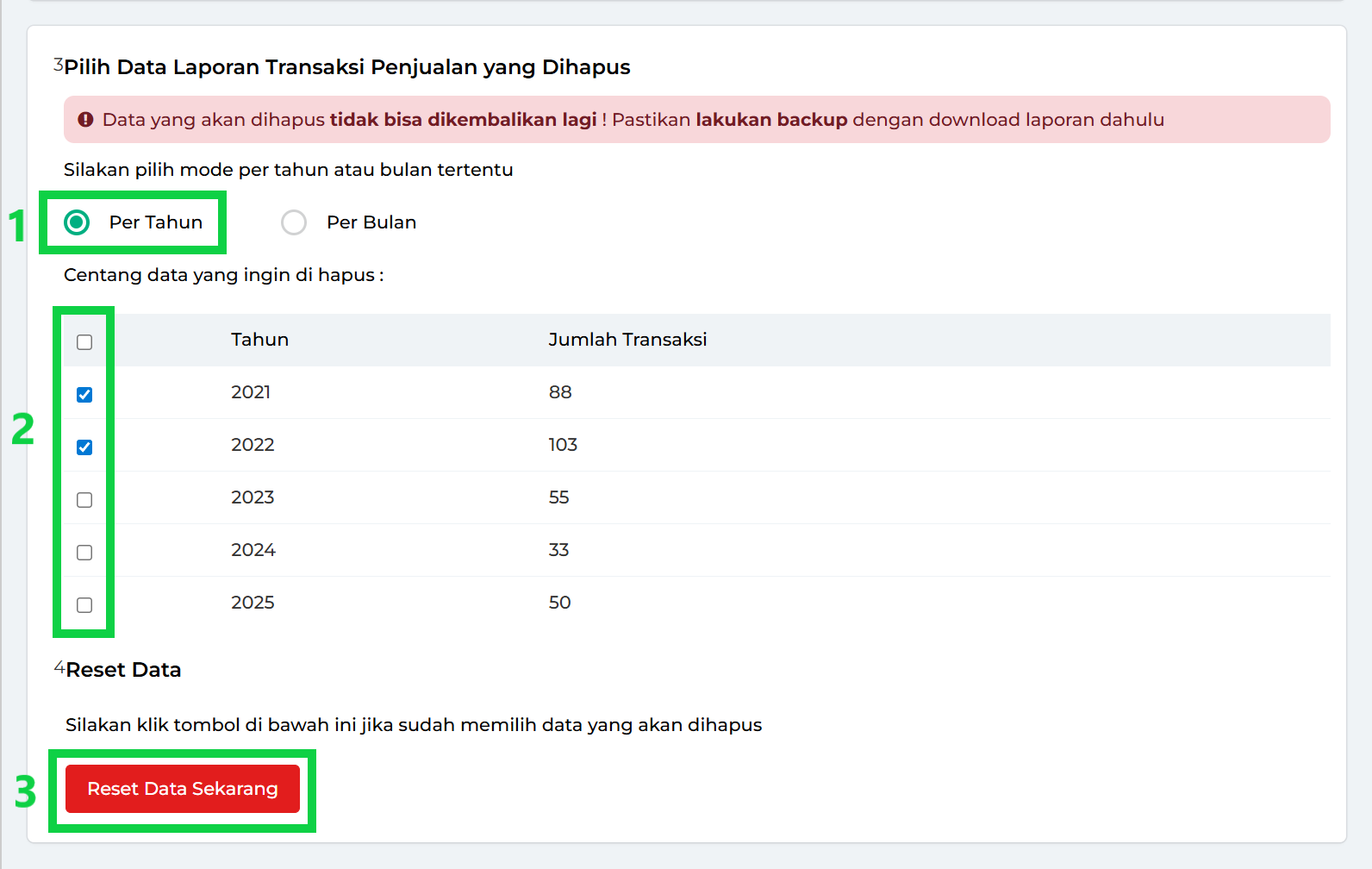Click the 2025 transaction count of 50

coord(559,603)
